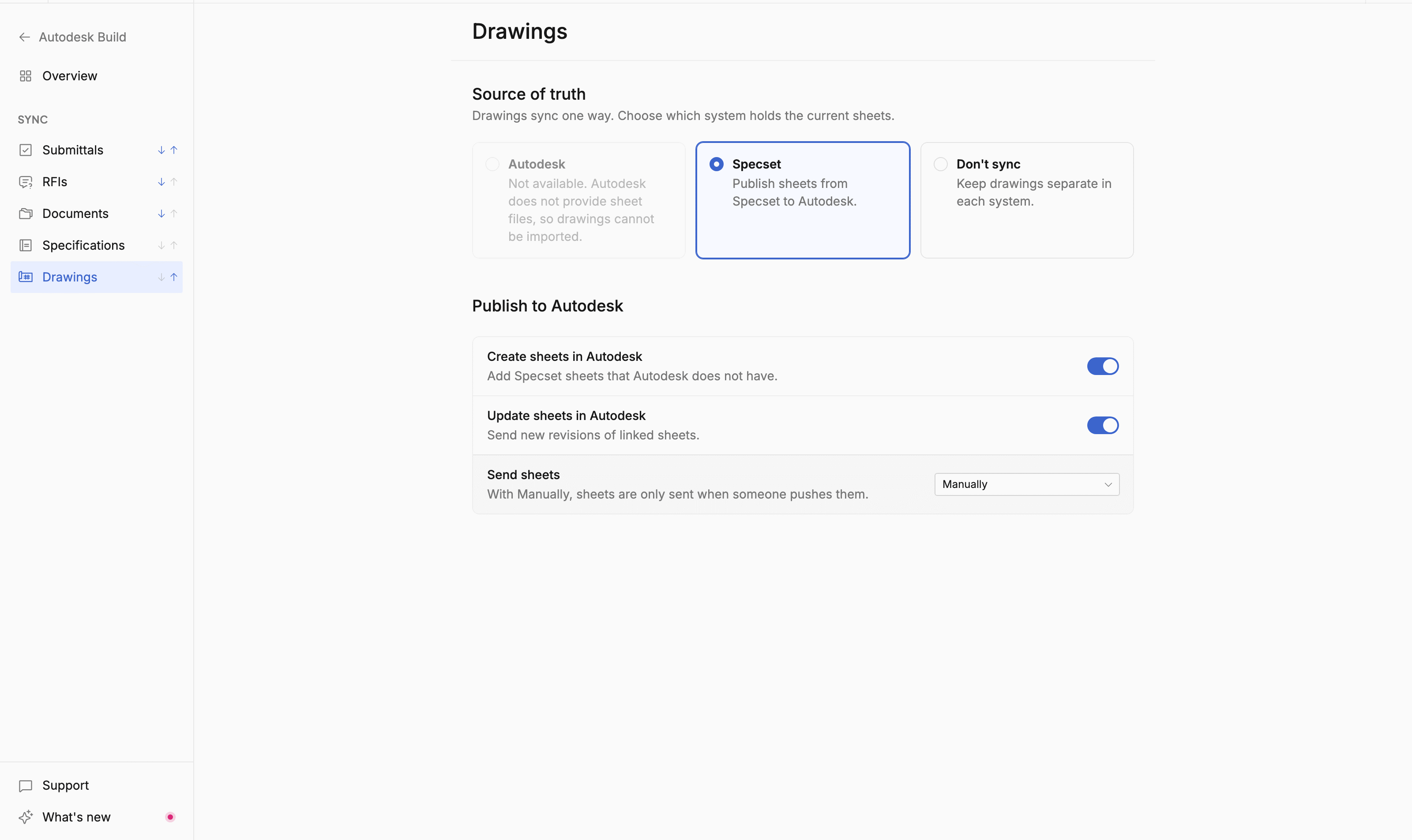Open the Support link
This screenshot has height=840, width=1412.
[x=97, y=786]
